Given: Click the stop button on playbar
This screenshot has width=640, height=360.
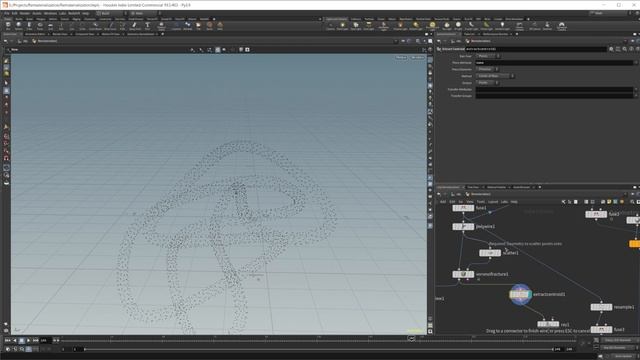Looking at the screenshot, I should pyautogui.click(x=22, y=340).
